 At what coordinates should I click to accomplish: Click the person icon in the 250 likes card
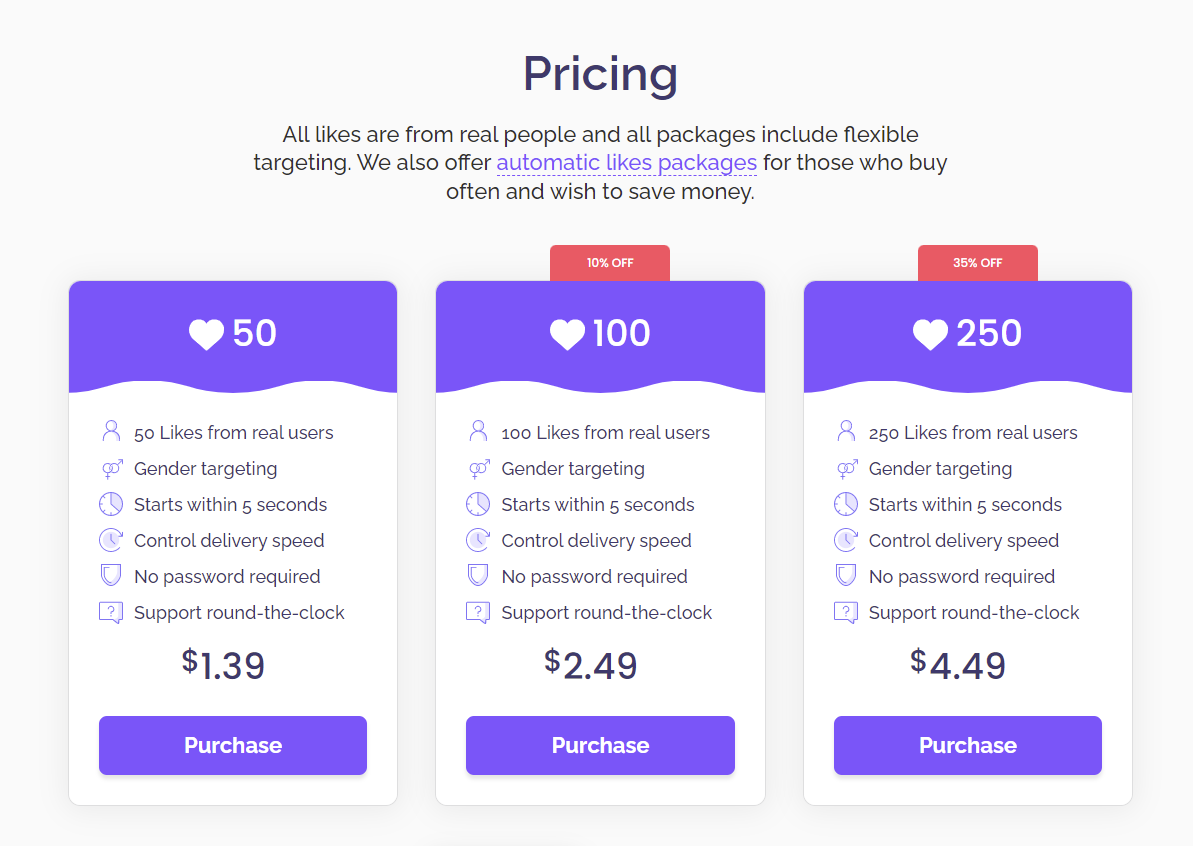pyautogui.click(x=846, y=432)
